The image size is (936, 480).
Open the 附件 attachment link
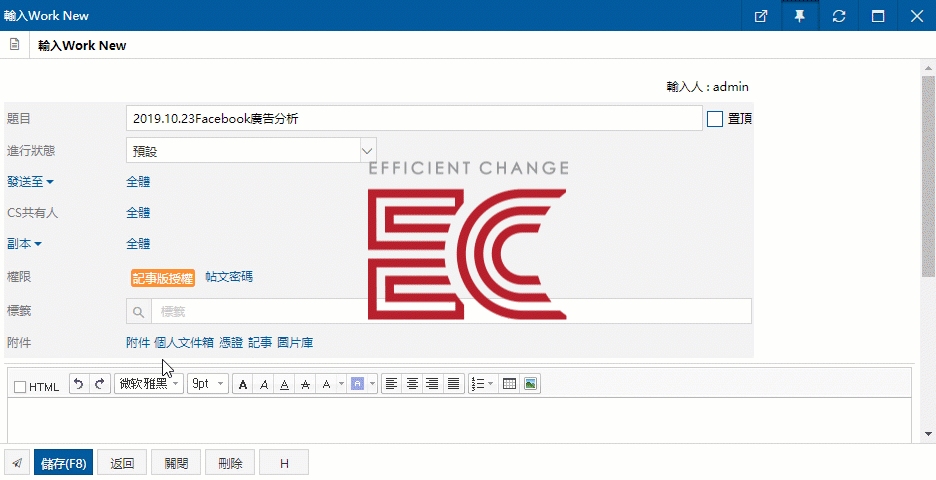[138, 343]
